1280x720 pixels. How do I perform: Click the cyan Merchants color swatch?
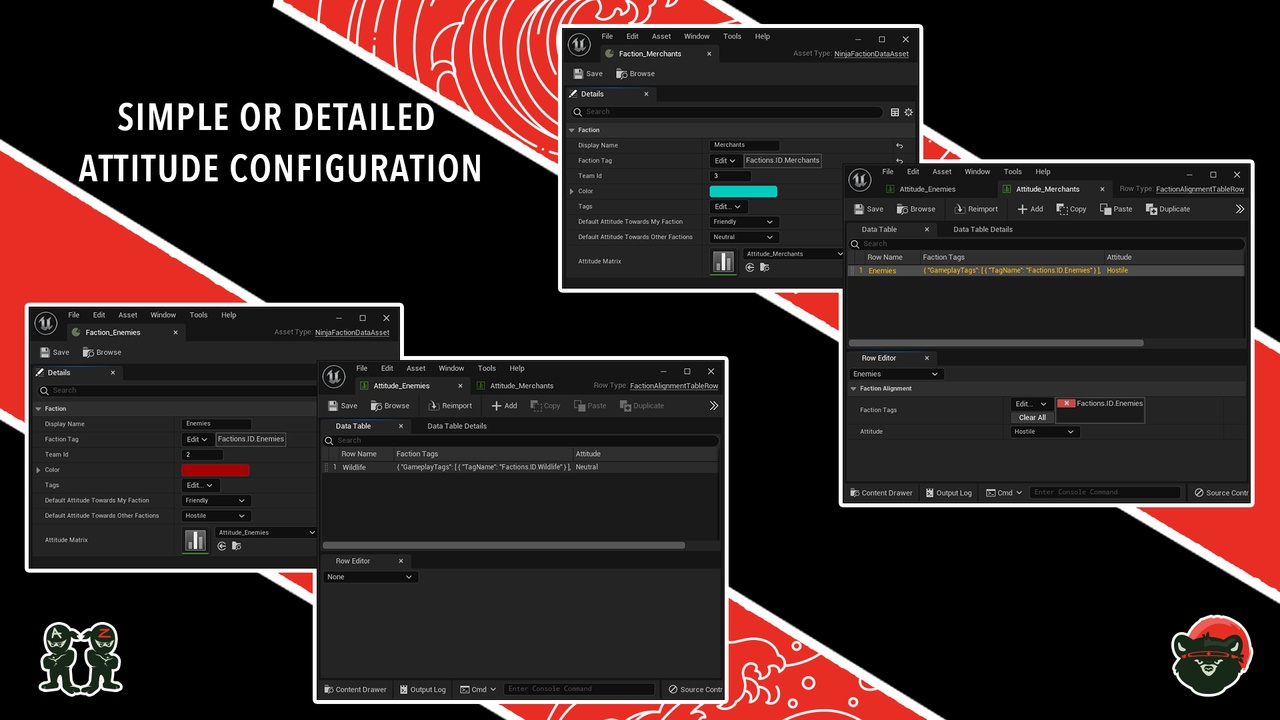click(x=743, y=191)
